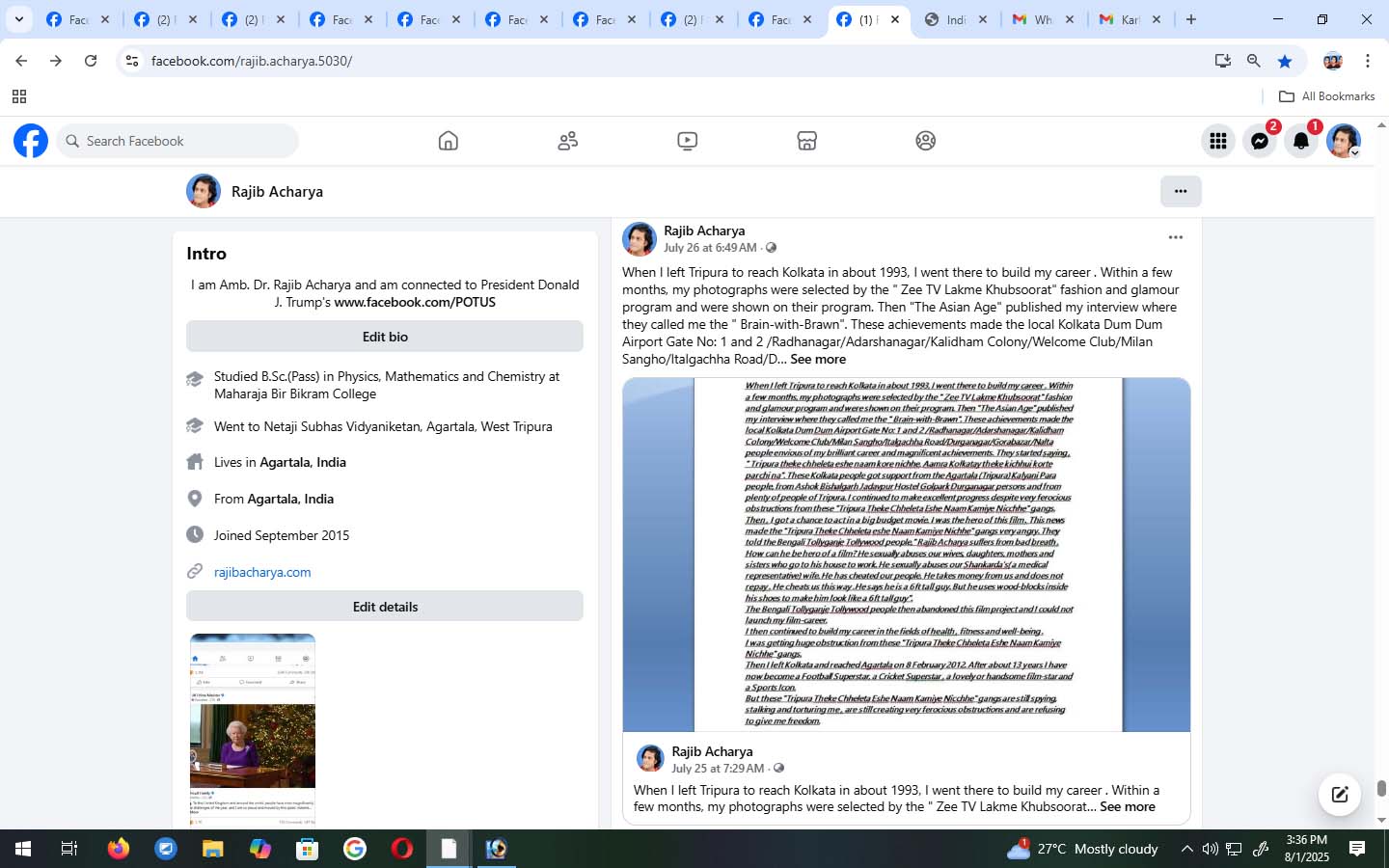The height and width of the screenshot is (868, 1389).
Task: View site information icon in address bar
Action: (x=132, y=61)
